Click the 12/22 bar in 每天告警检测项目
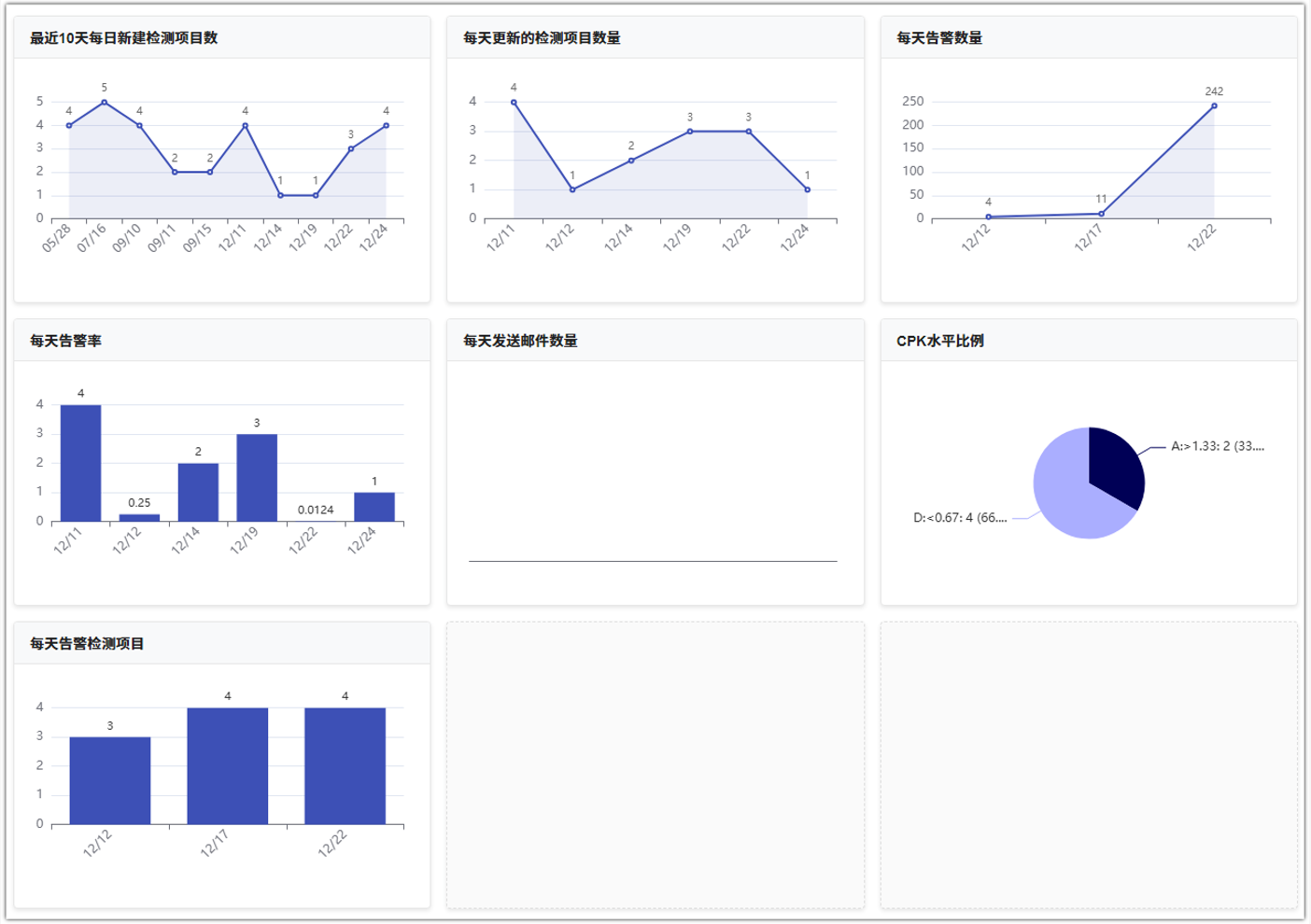 (x=345, y=765)
